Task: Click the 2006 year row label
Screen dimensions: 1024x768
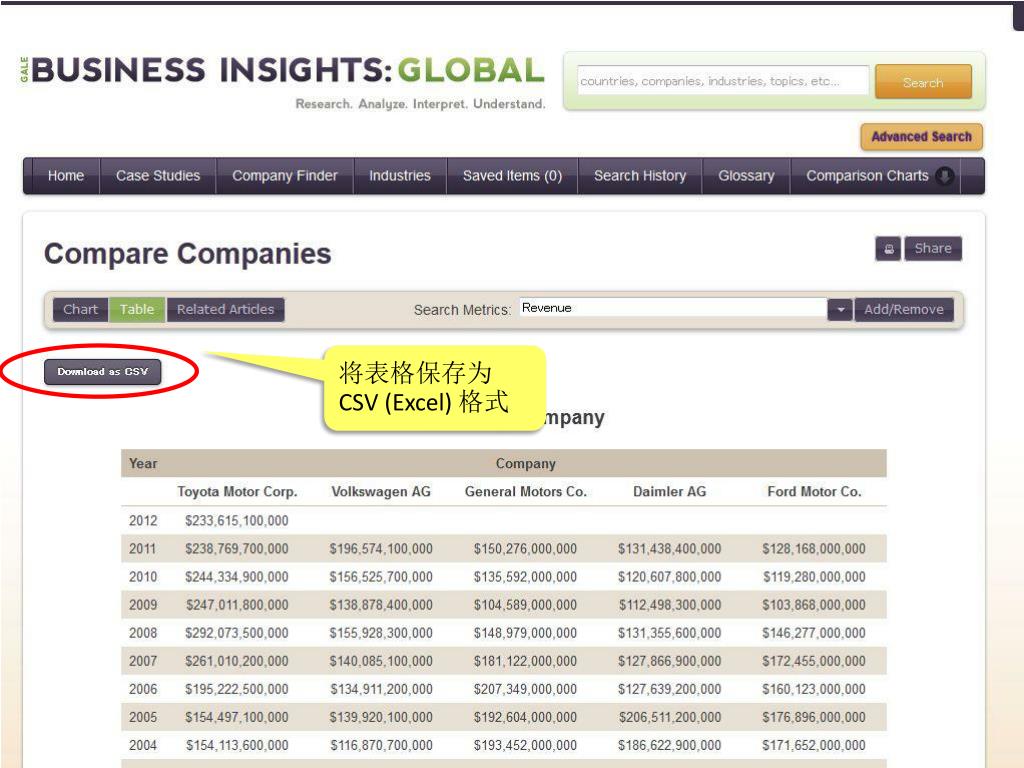Action: [x=143, y=689]
